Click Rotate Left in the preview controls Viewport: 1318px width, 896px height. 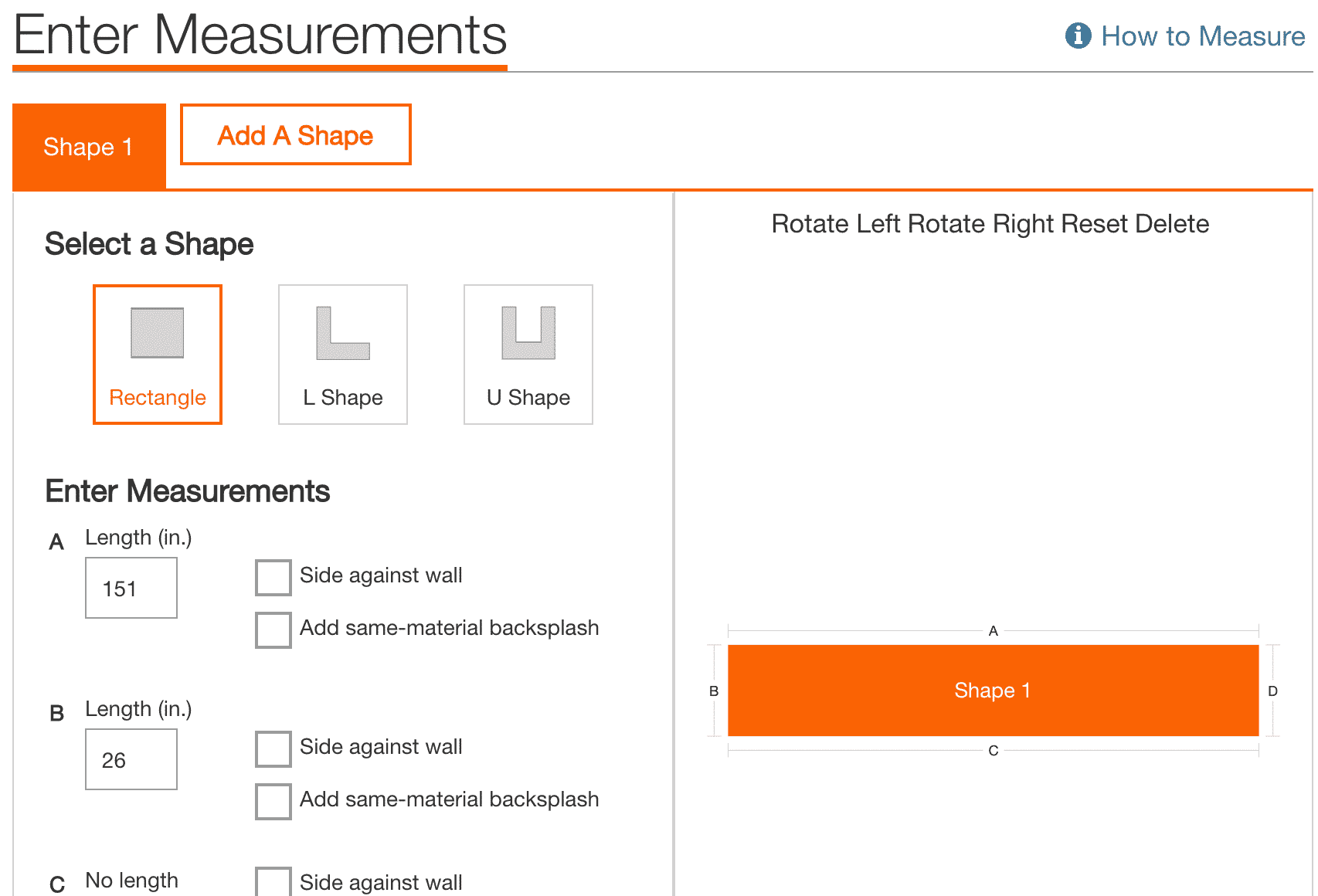point(836,224)
